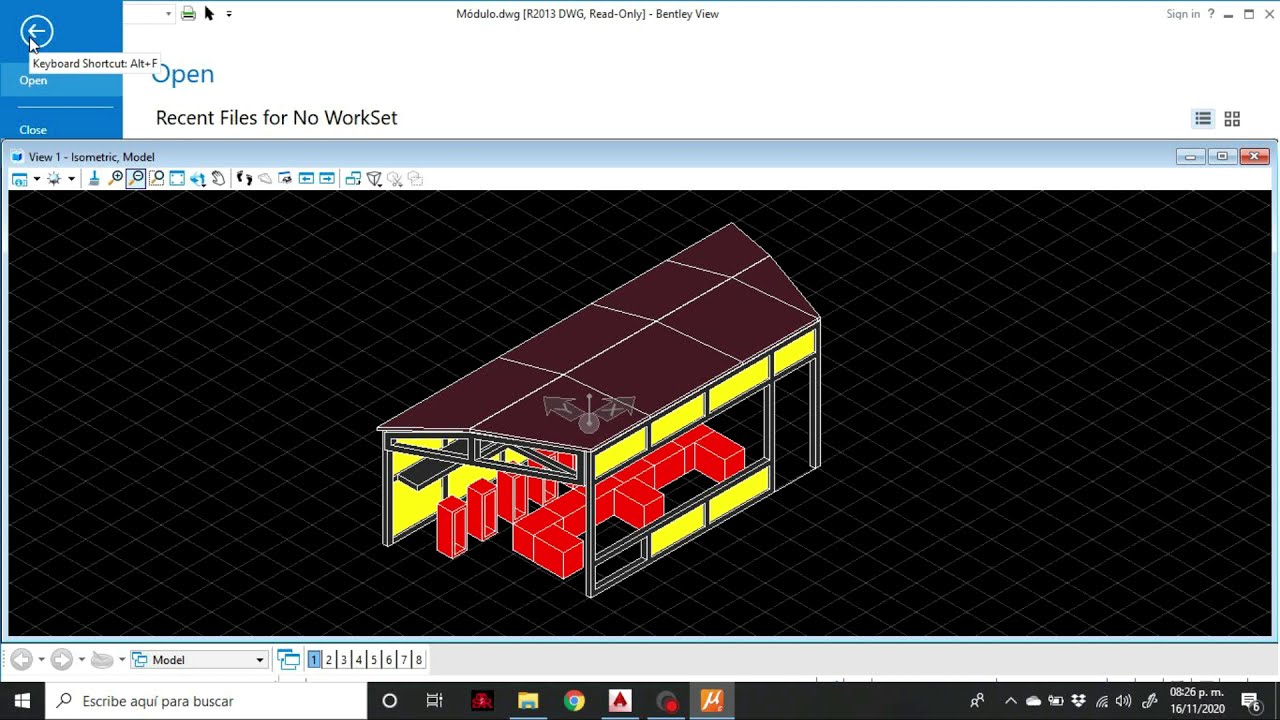Viewport: 1280px width, 720px height.
Task: Select the Fly paper-plane tool
Action: coord(265,179)
